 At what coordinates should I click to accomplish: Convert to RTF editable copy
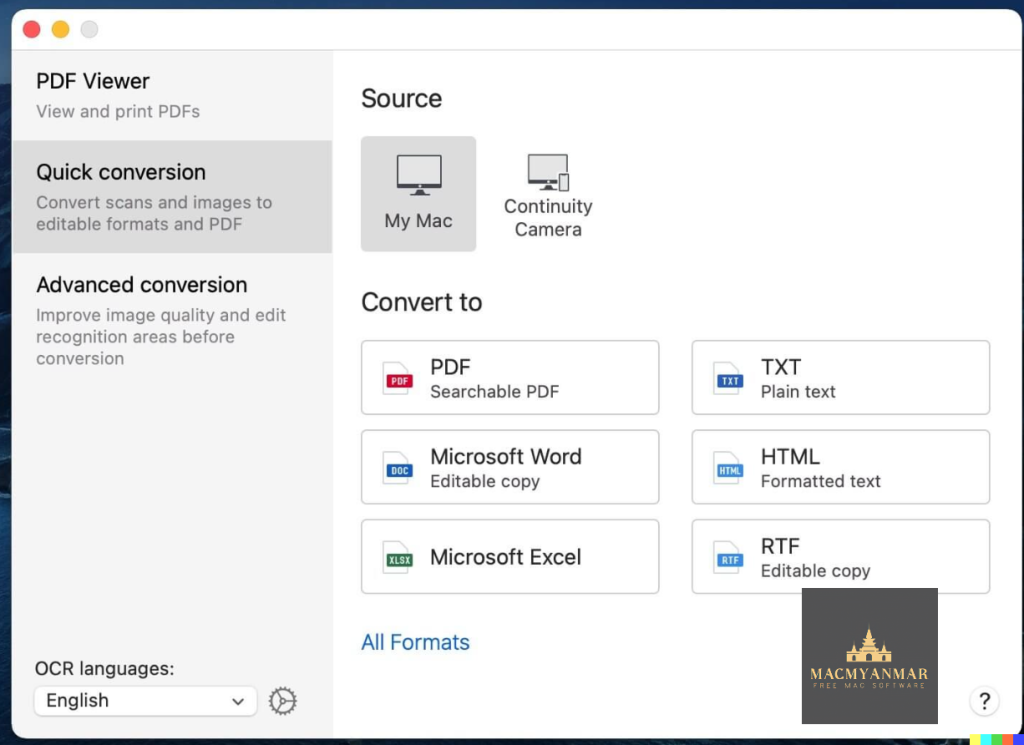(x=840, y=556)
